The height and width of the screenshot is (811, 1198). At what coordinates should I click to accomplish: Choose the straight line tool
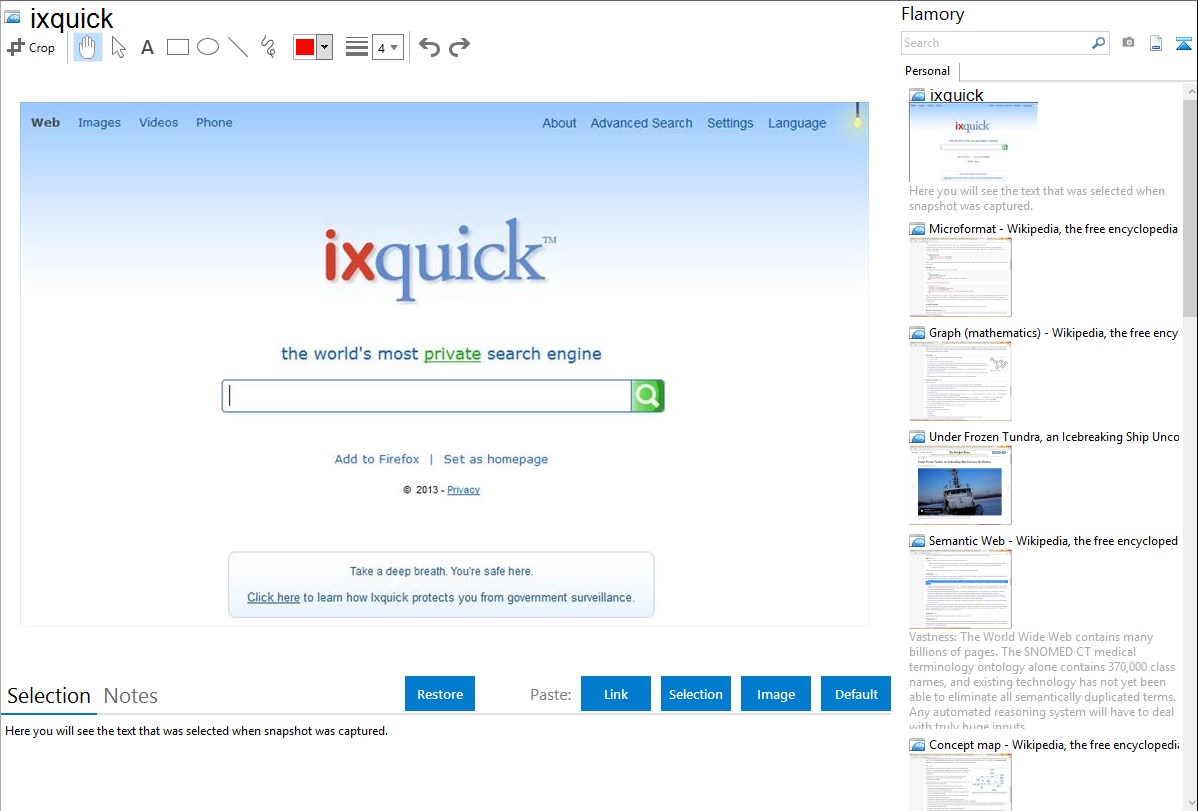238,47
